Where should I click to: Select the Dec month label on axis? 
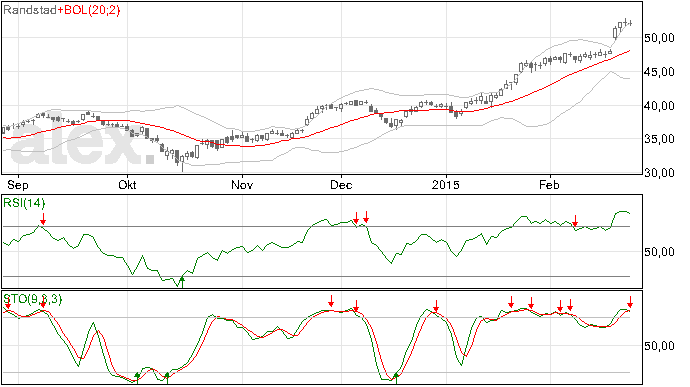341,184
